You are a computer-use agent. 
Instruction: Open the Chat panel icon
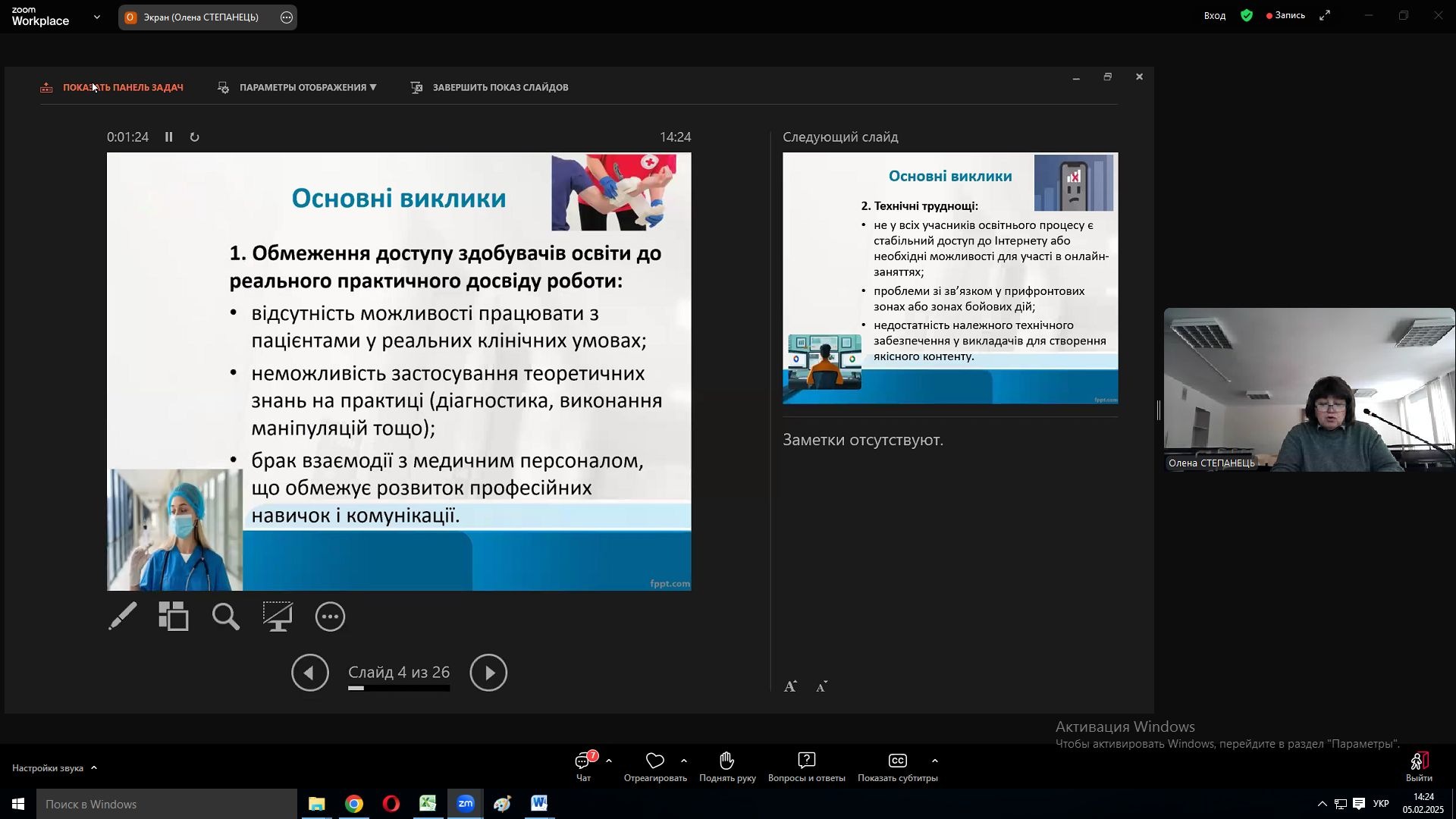tap(583, 762)
